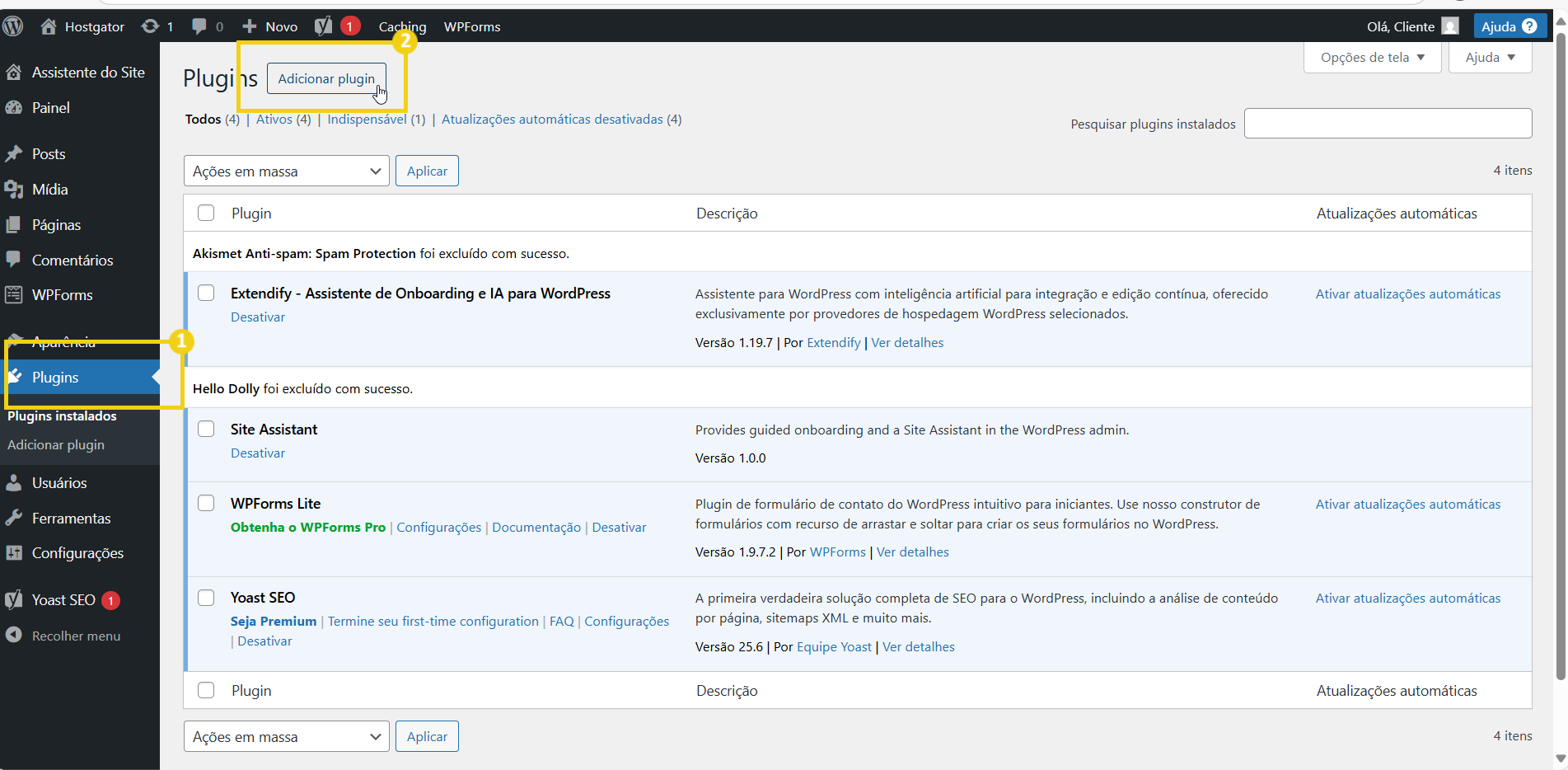Expand the Ajuda tab below toolbar
The image size is (1568, 770).
point(1490,57)
